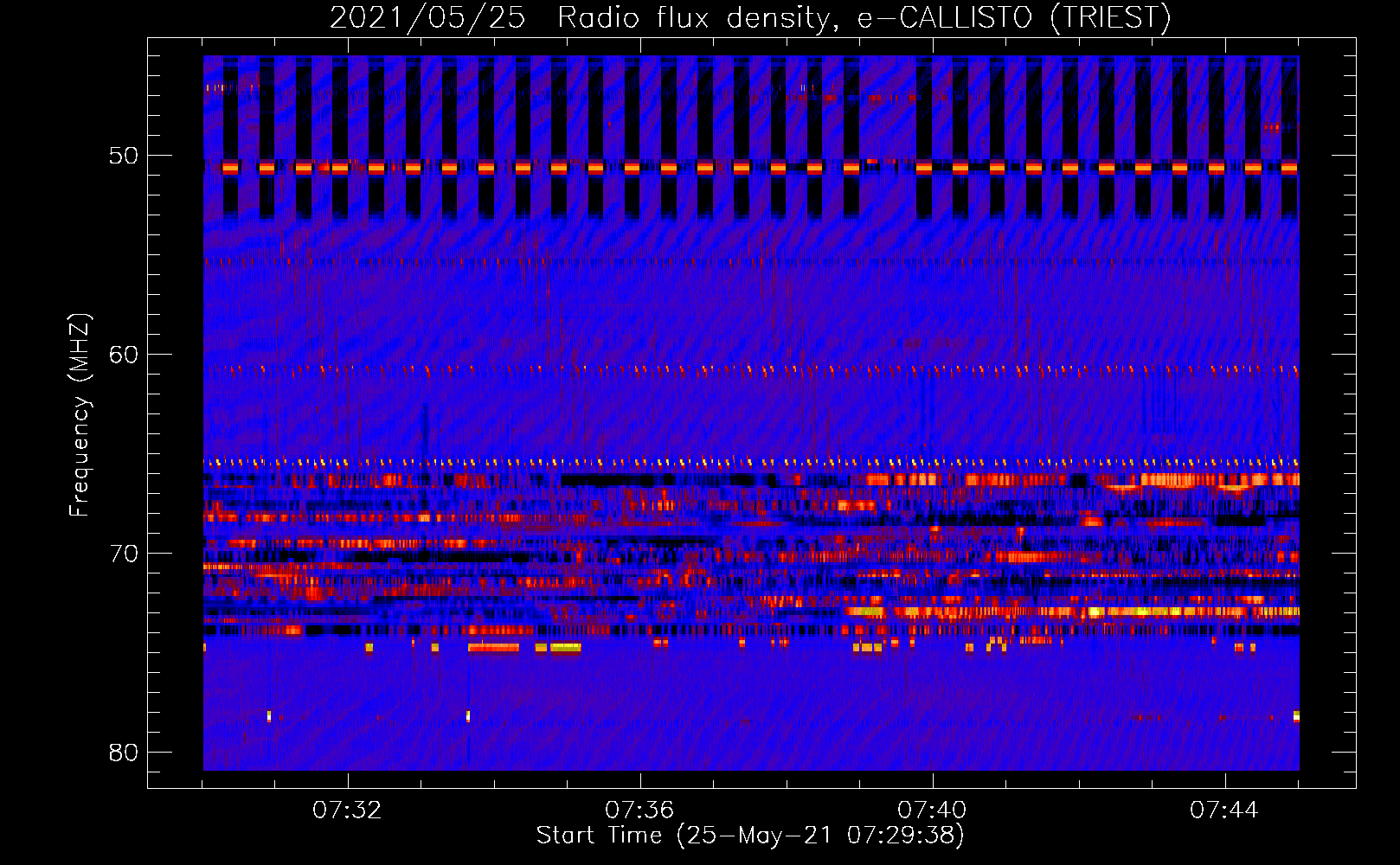
Task: Click the 60 frequency tick label
Action: click(x=124, y=355)
